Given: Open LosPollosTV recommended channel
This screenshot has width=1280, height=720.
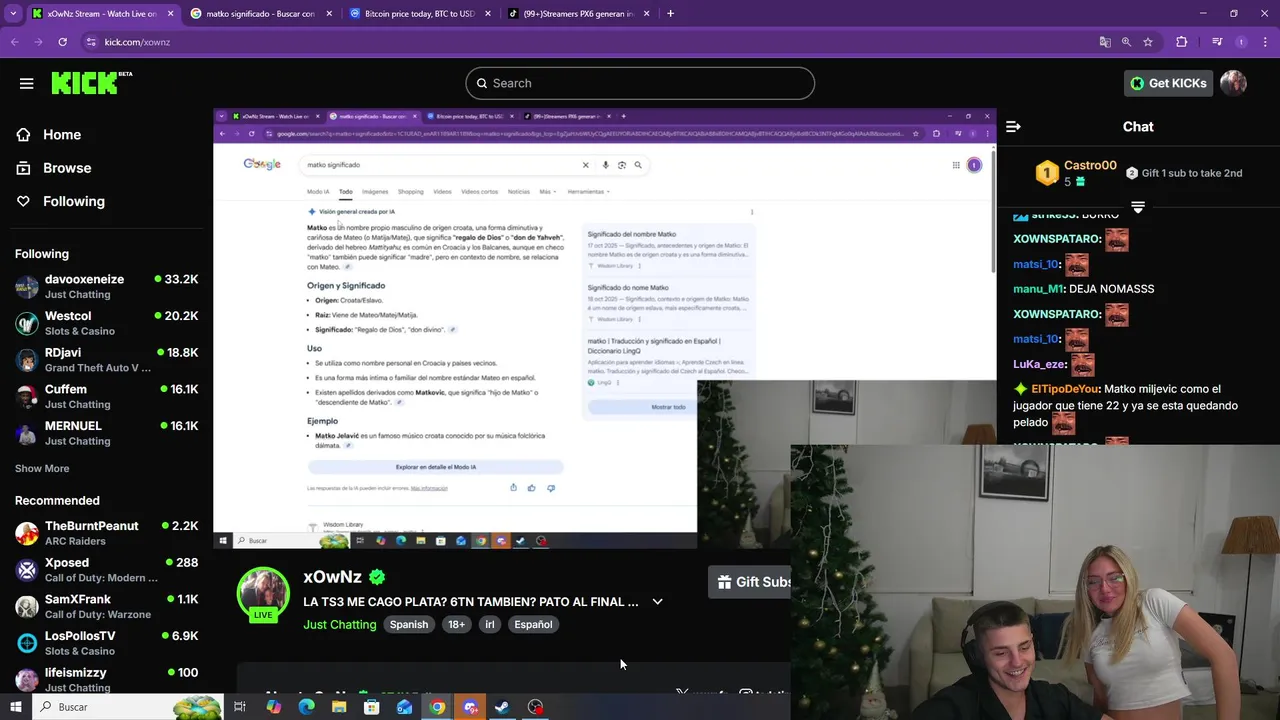Looking at the screenshot, I should [106, 643].
